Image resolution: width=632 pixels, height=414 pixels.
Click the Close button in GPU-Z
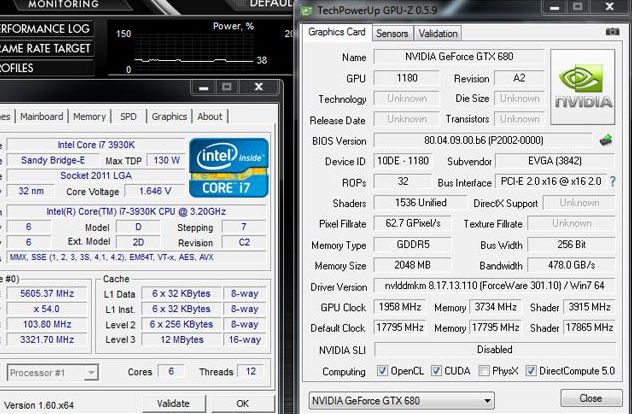[590, 398]
